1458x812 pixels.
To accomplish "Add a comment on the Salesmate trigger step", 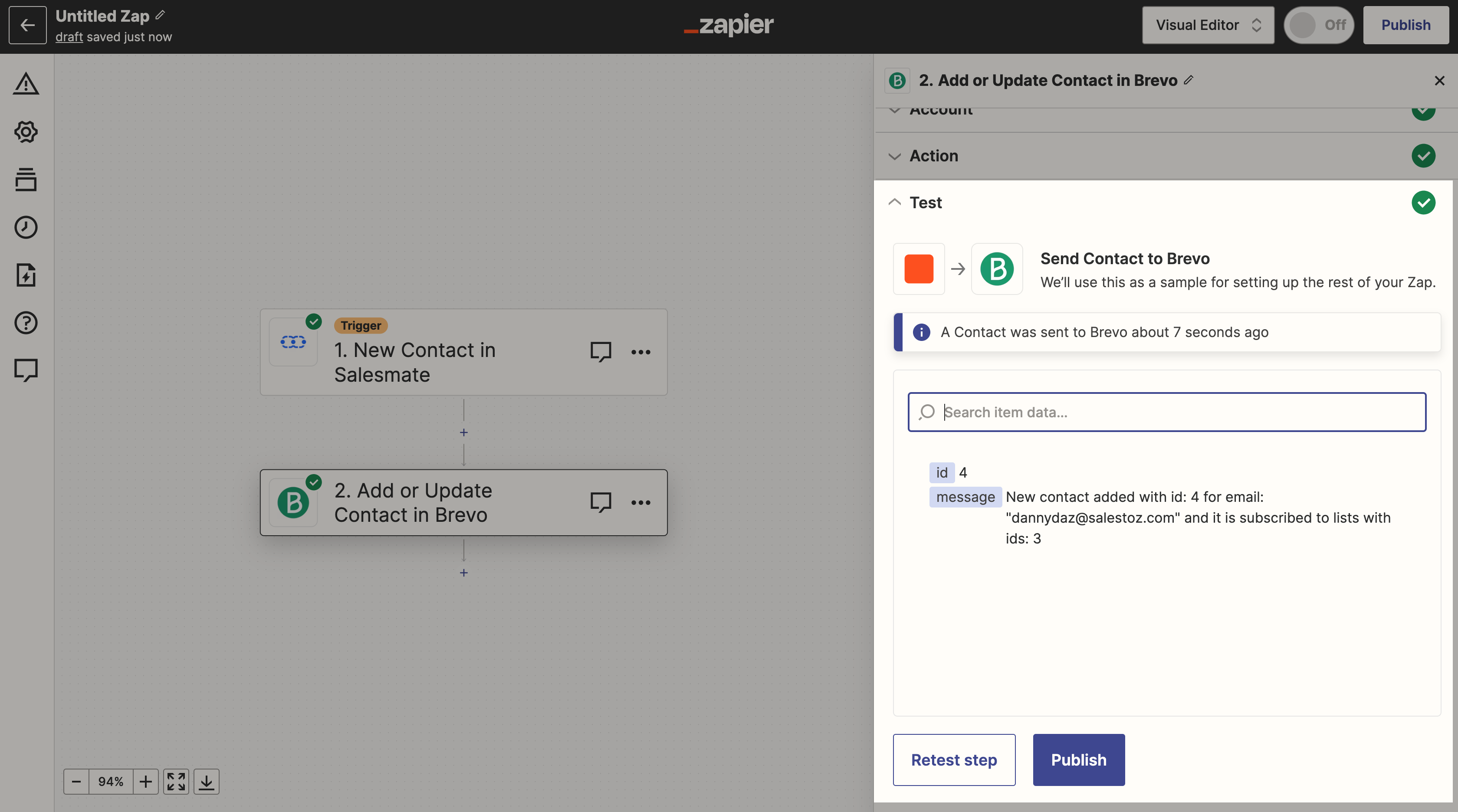I will [601, 352].
